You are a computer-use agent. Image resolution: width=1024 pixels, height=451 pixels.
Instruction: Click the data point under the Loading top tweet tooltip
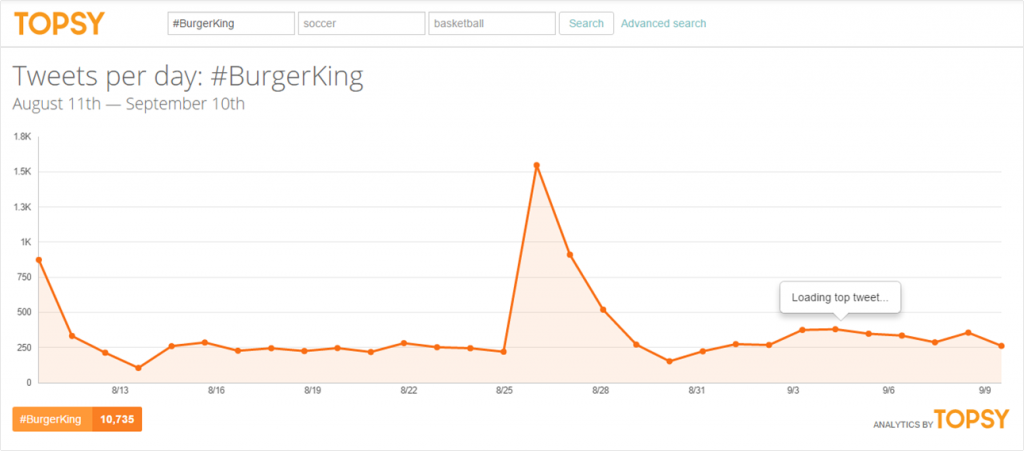coord(835,329)
